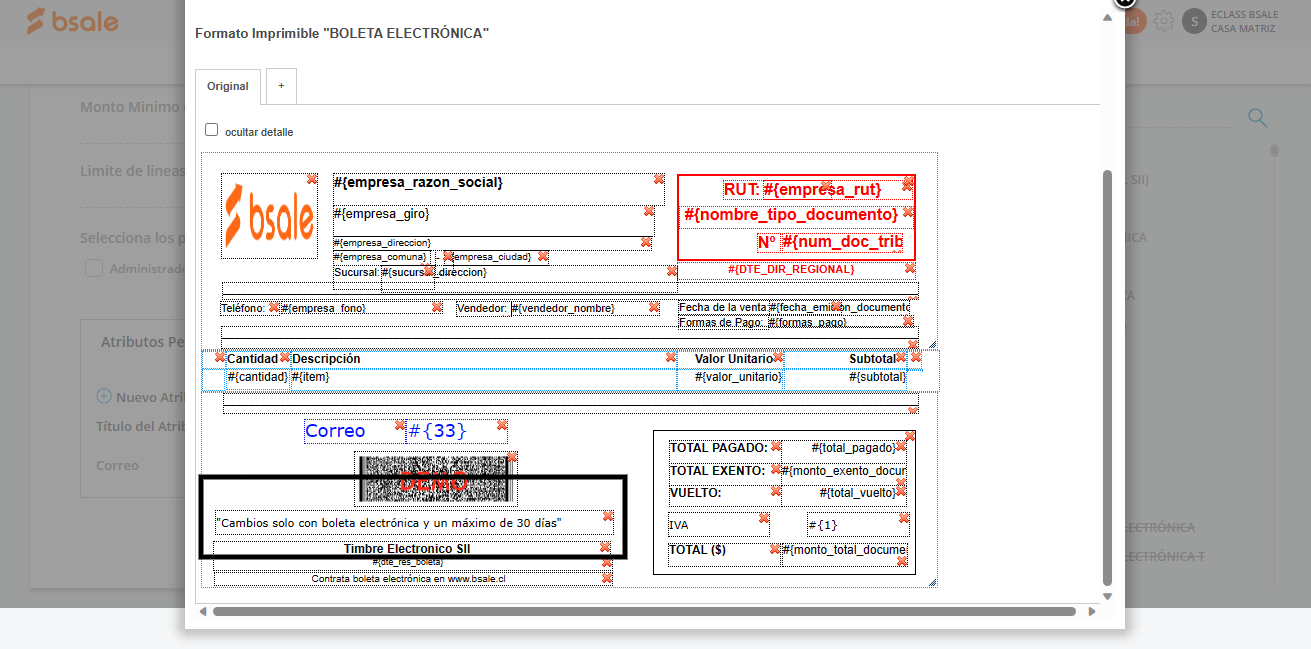The height and width of the screenshot is (649, 1311).
Task: Open the search magnifier in background page
Action: click(1257, 118)
